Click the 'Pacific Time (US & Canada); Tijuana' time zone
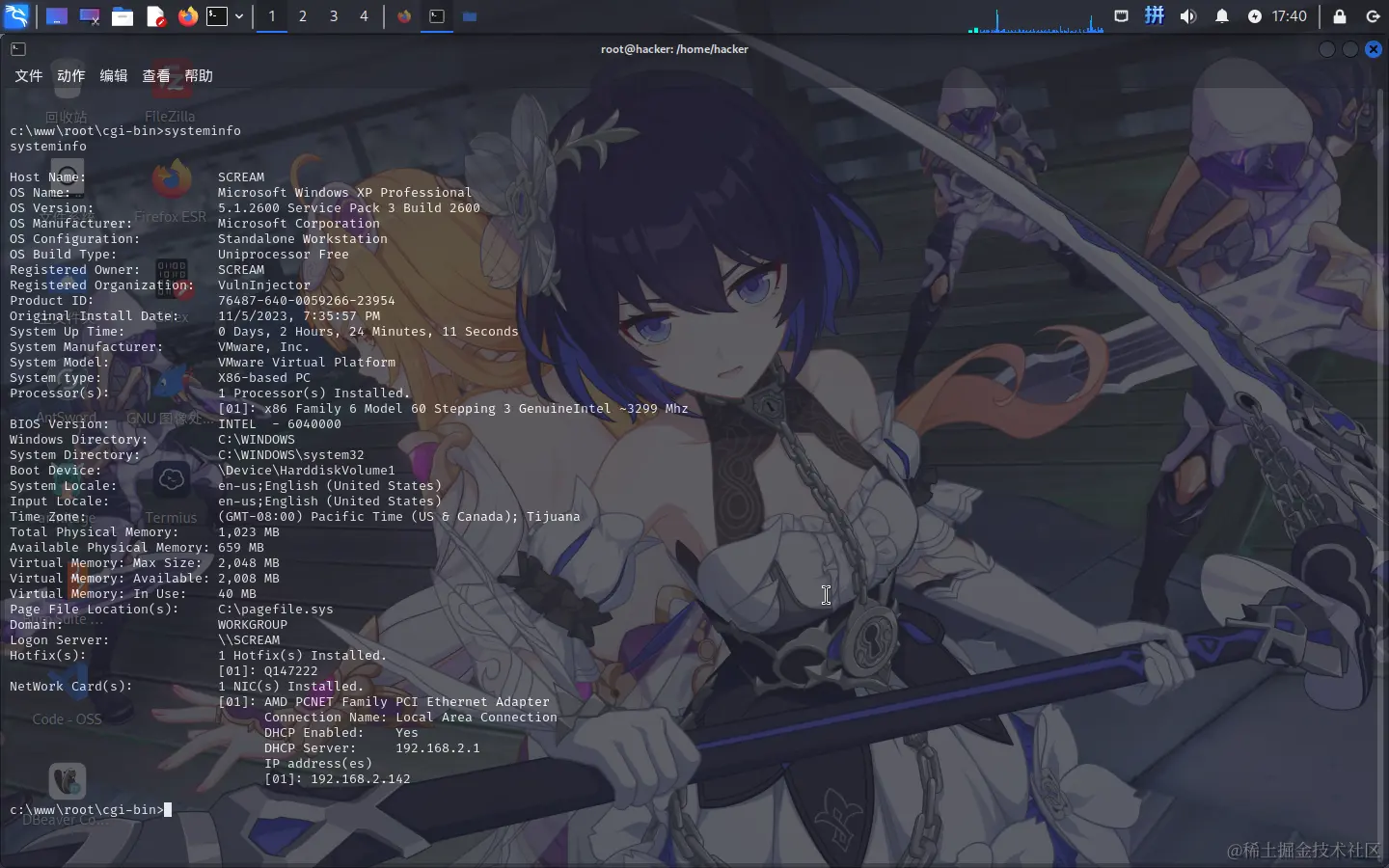 coord(446,517)
